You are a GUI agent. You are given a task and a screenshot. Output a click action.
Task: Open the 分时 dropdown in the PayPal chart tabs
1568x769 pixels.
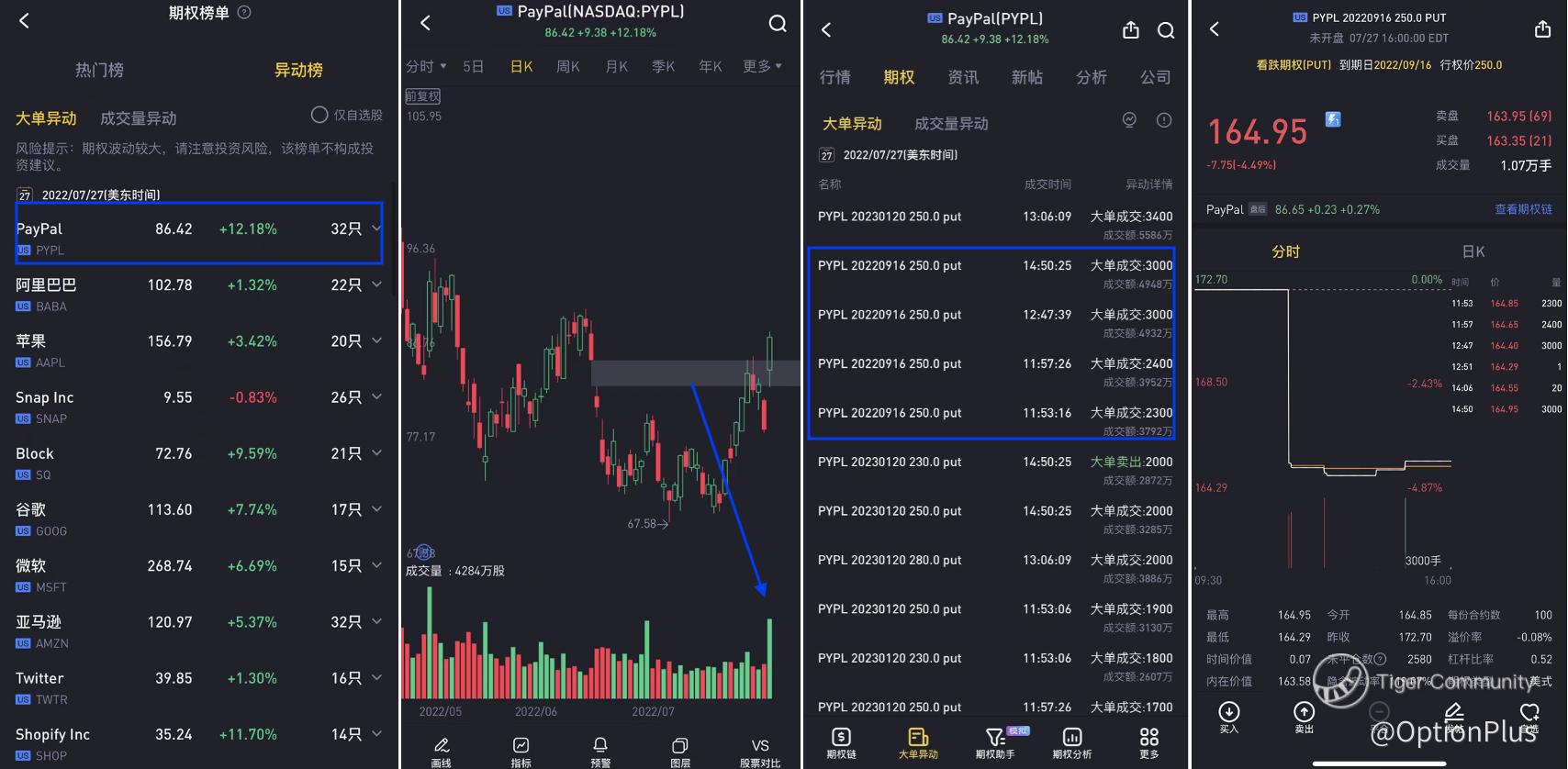pos(426,66)
